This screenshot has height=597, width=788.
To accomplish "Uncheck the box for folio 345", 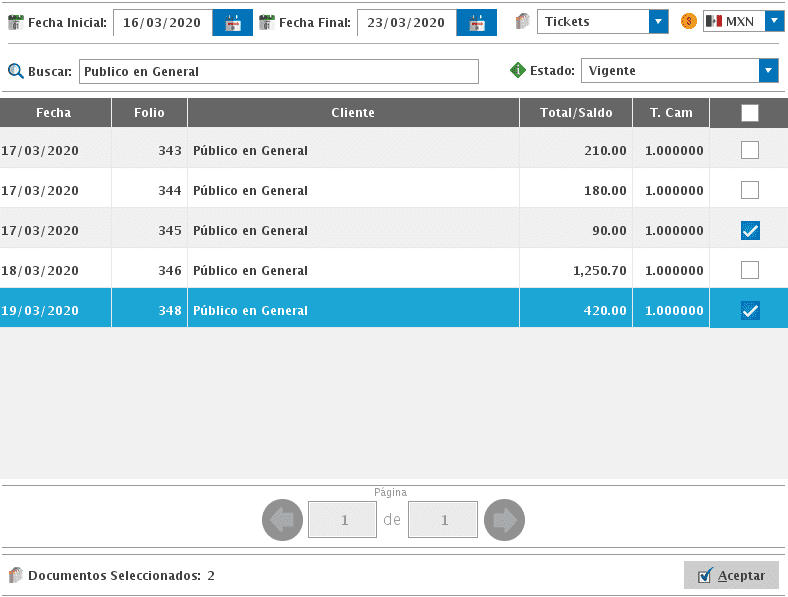I will (749, 231).
